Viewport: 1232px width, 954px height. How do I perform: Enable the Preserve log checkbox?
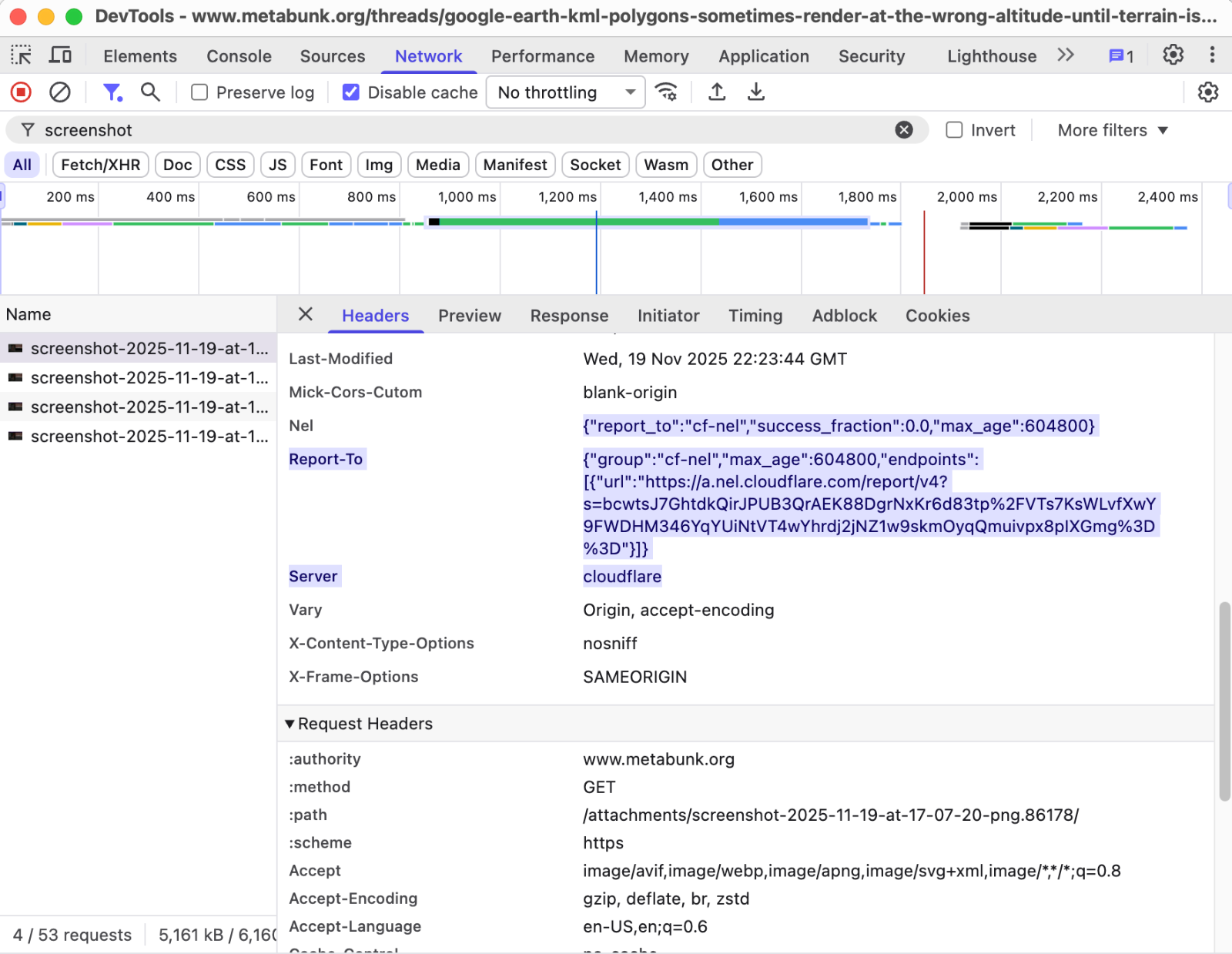tap(199, 92)
